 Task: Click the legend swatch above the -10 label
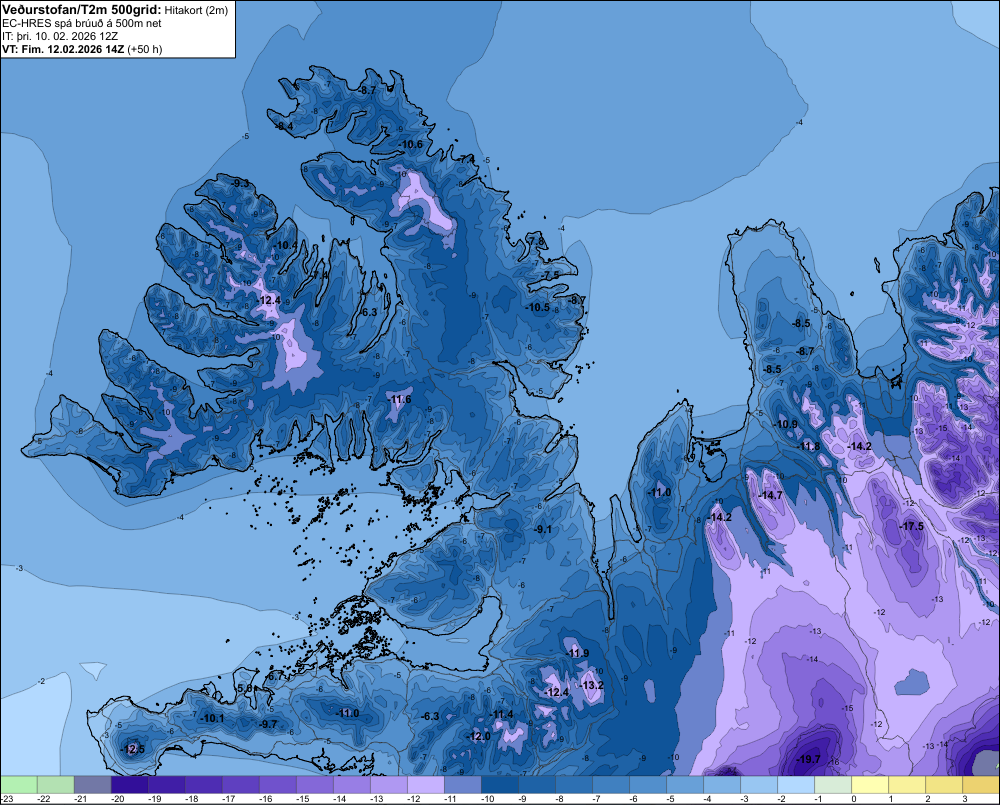(499, 785)
